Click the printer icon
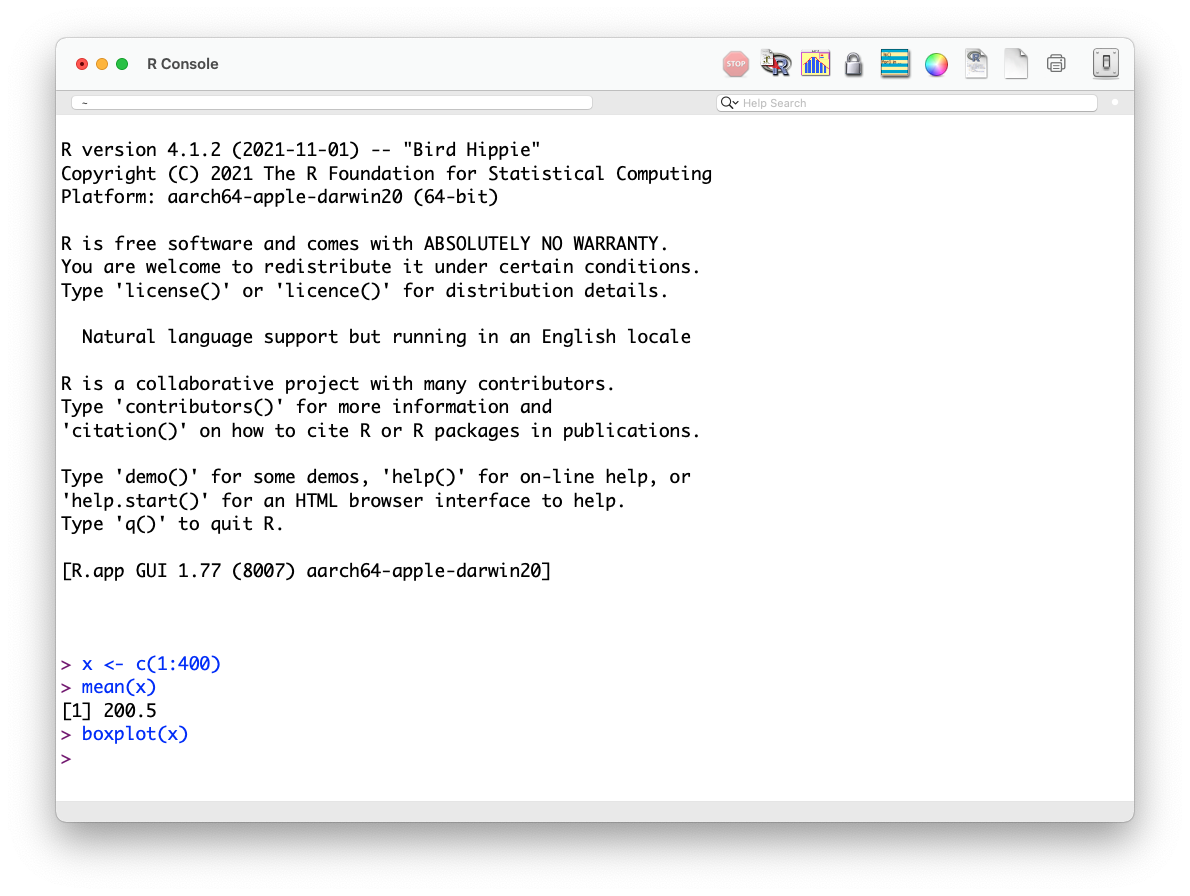1190x896 pixels. [1056, 64]
